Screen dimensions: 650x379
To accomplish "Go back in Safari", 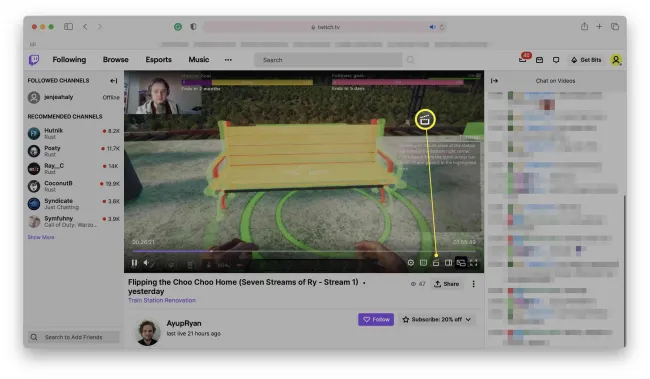I will [85, 27].
